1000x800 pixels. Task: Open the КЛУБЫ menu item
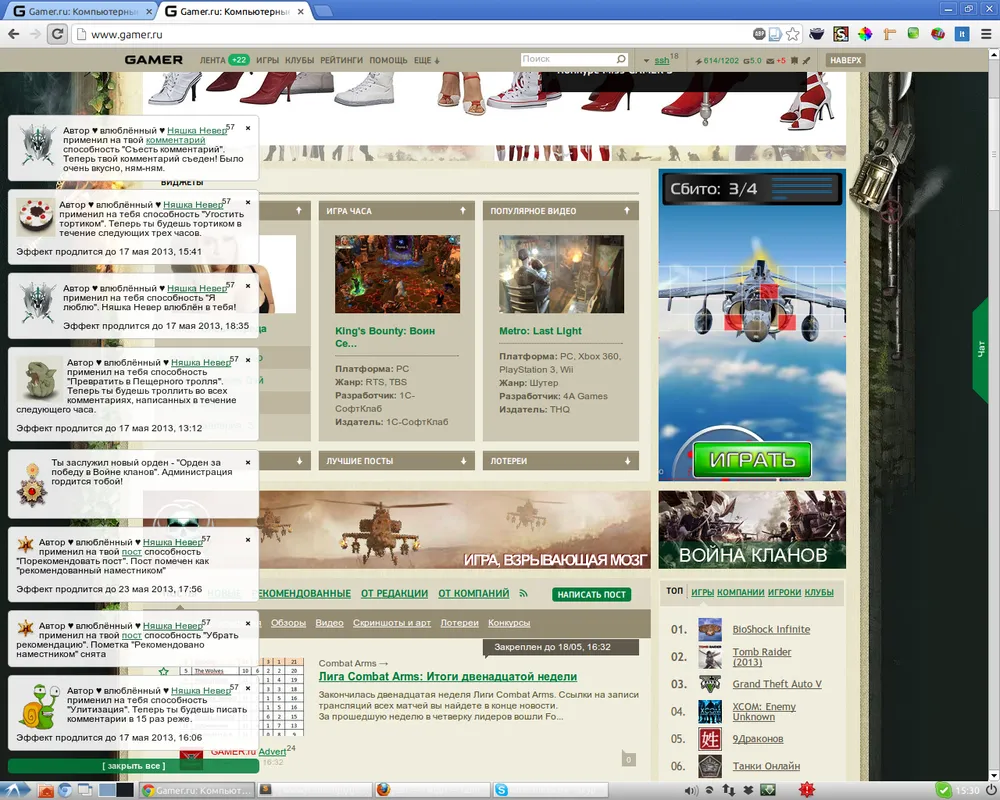[x=299, y=61]
